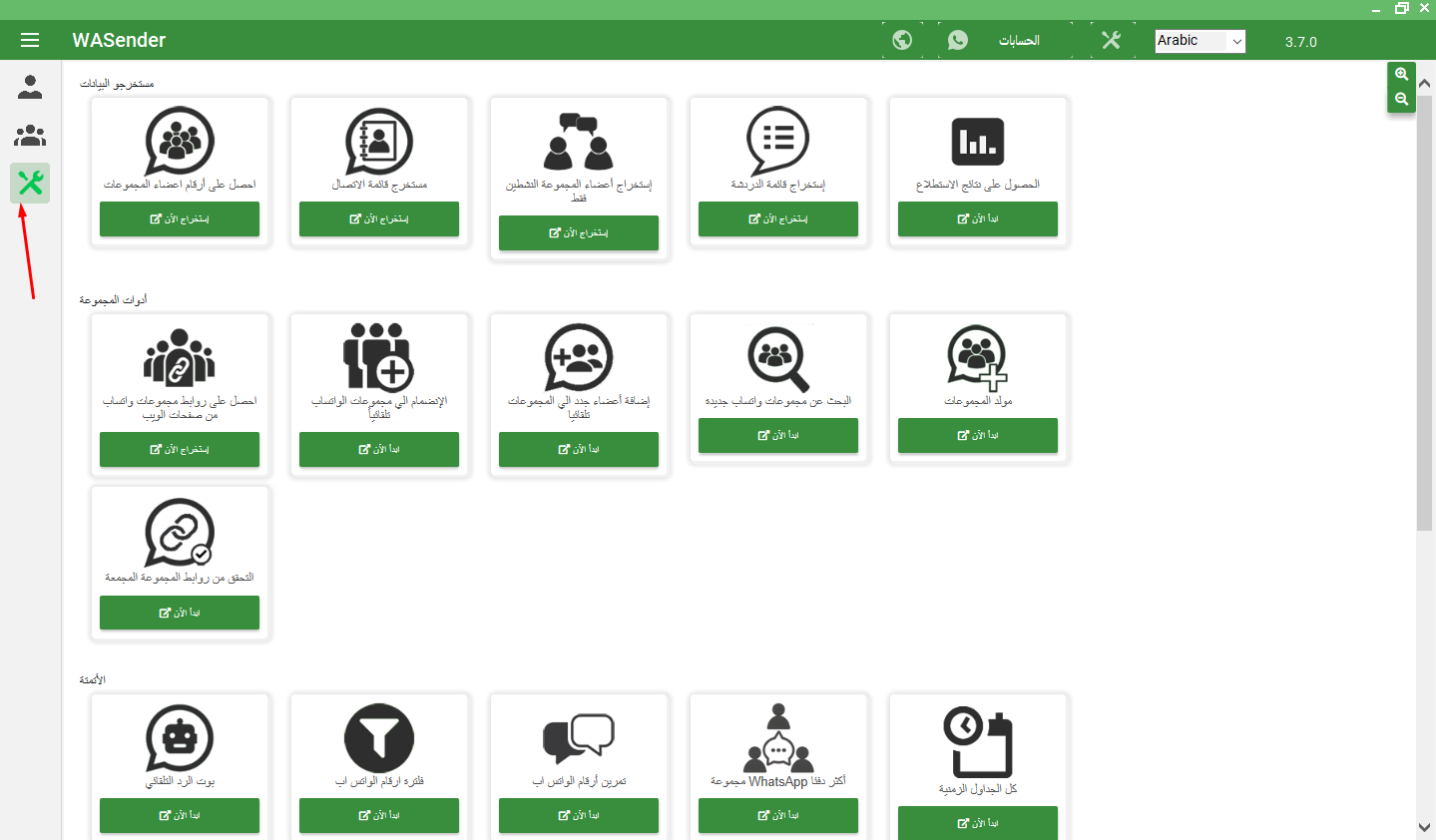This screenshot has width=1436, height=840.
Task: Click the auto reply bot robot icon
Action: [x=180, y=738]
